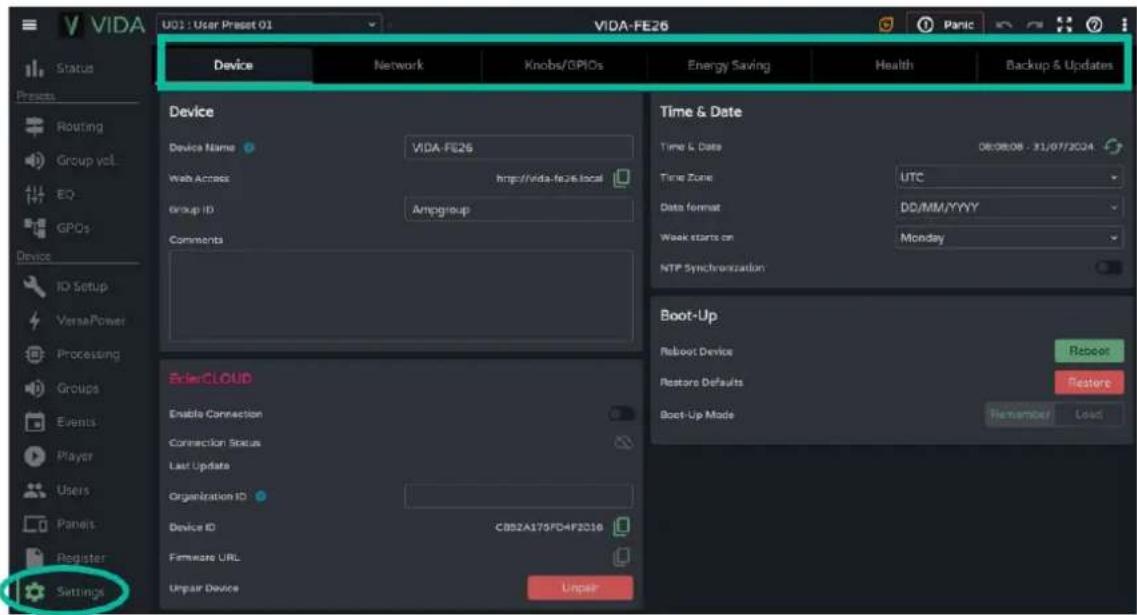1137x615 pixels.
Task: Open Settings gear in the sidebar
Action: pyautogui.click(x=65, y=592)
